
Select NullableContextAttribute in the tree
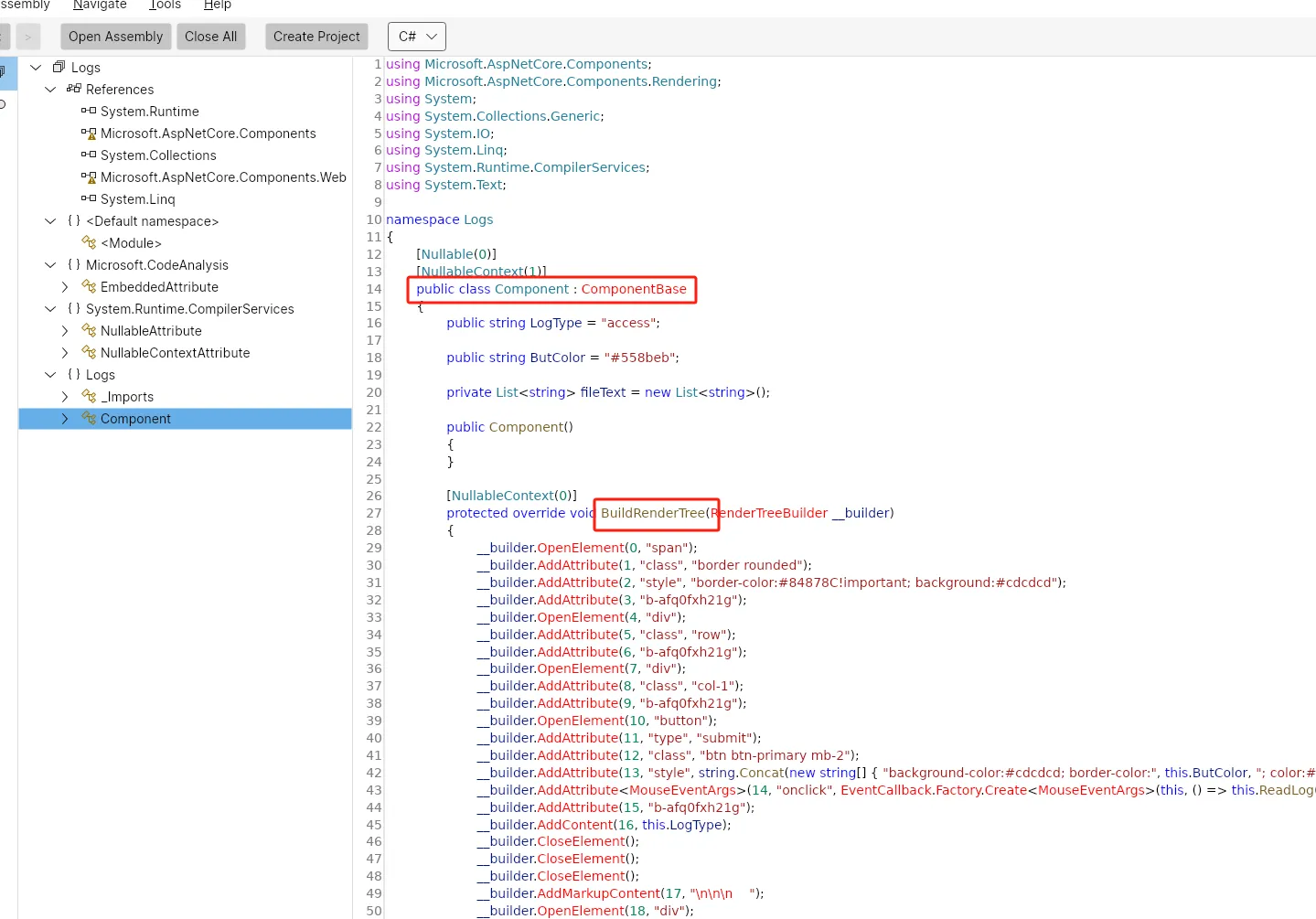pos(175,352)
